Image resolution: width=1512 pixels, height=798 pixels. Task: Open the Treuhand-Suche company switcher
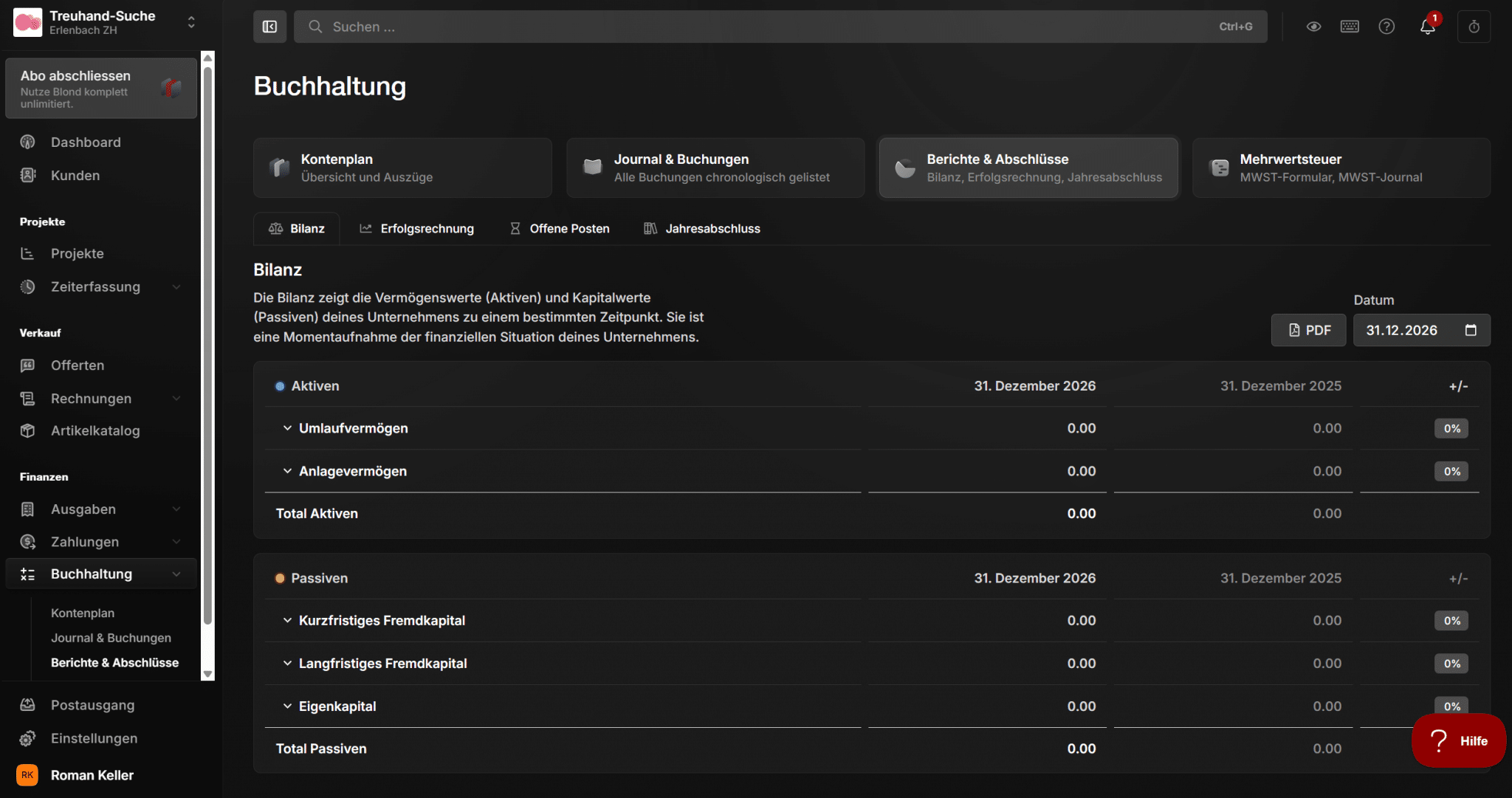pos(103,22)
